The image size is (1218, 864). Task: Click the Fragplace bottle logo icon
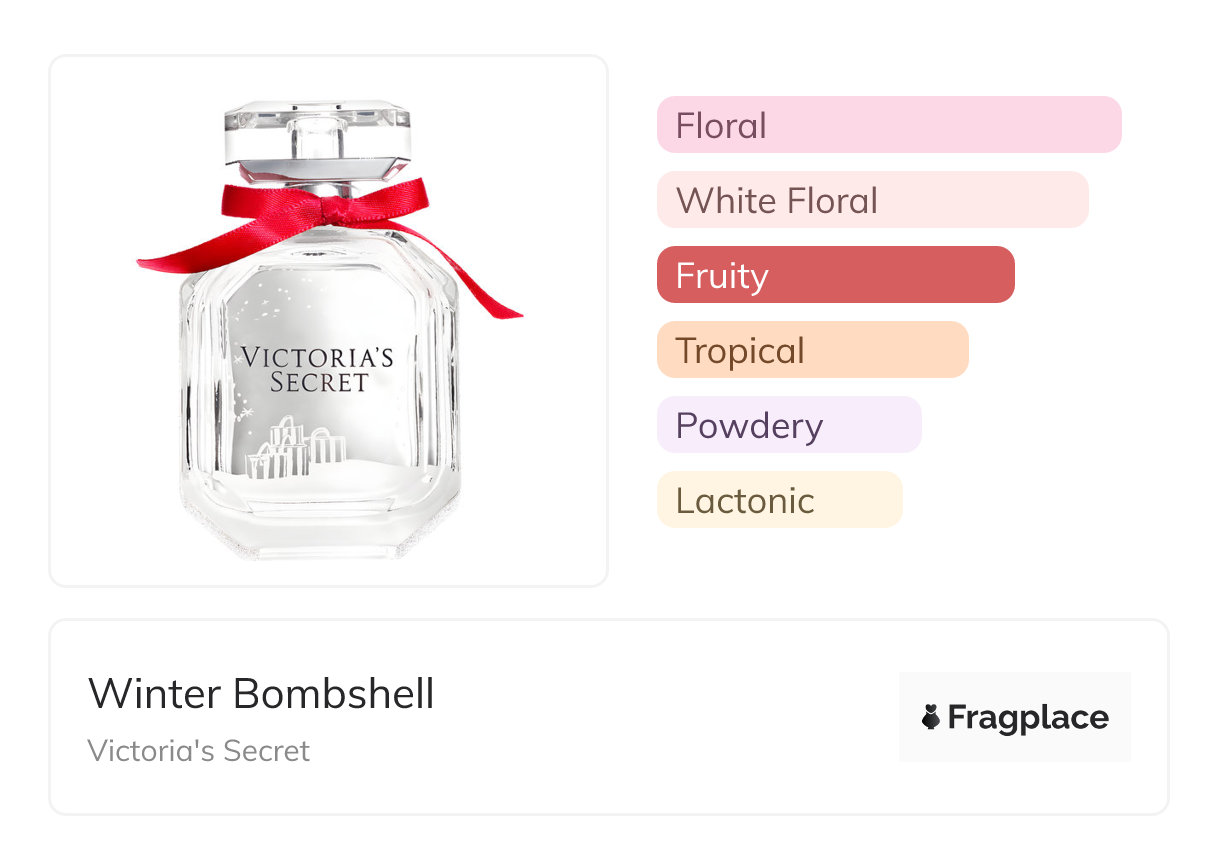pyautogui.click(x=931, y=717)
